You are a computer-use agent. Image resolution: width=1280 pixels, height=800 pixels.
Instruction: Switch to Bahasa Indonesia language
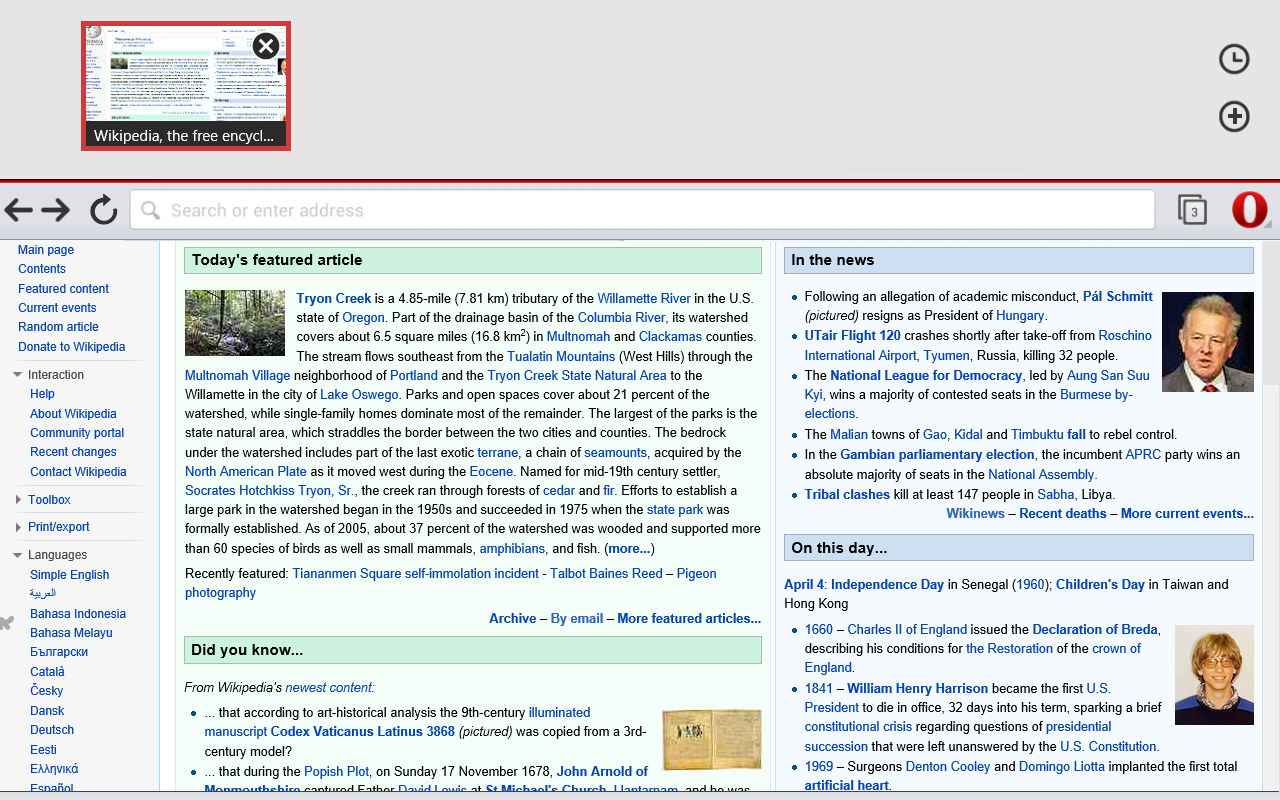(78, 614)
